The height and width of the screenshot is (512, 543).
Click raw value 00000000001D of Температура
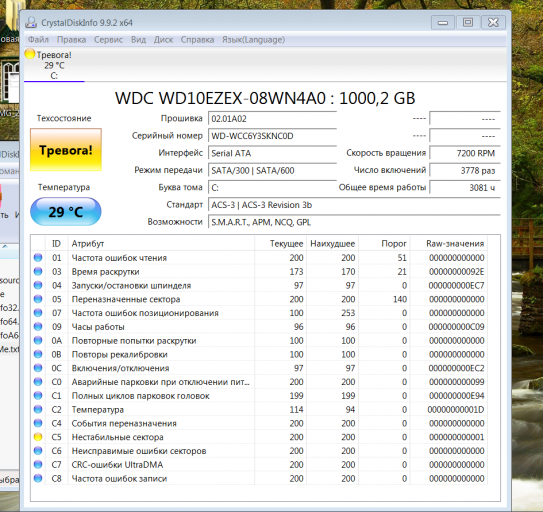[x=456, y=409]
